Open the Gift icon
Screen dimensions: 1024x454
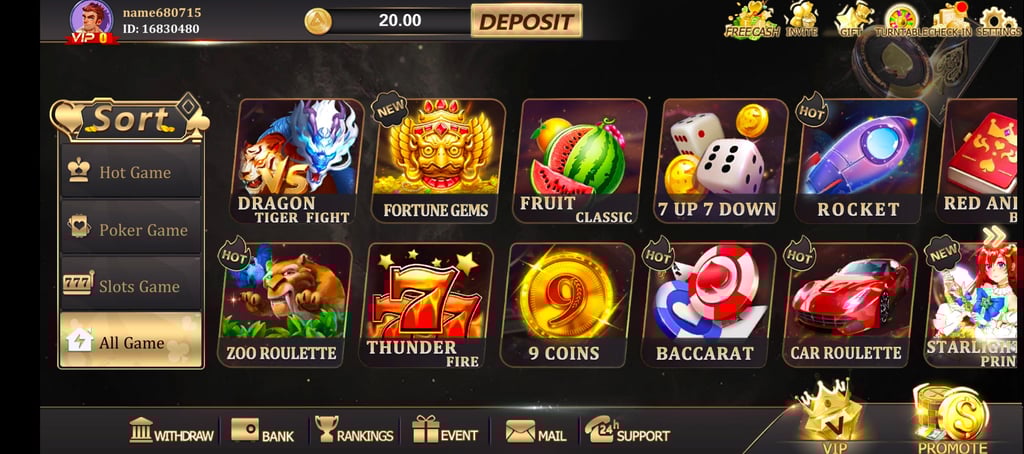[854, 19]
